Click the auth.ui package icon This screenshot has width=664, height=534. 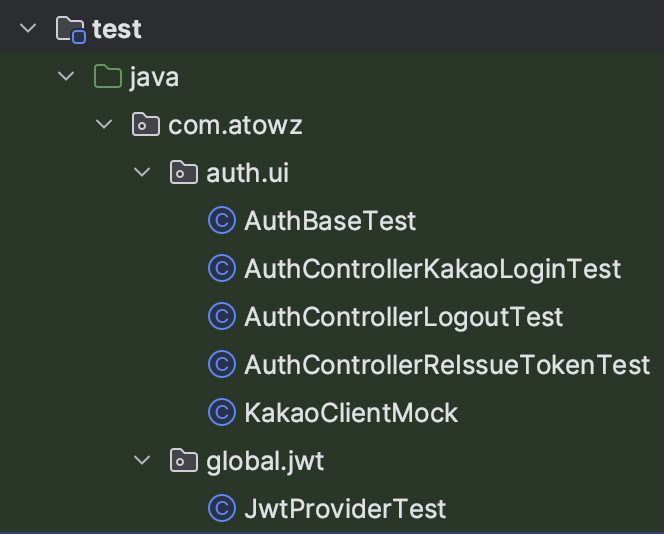click(x=183, y=172)
